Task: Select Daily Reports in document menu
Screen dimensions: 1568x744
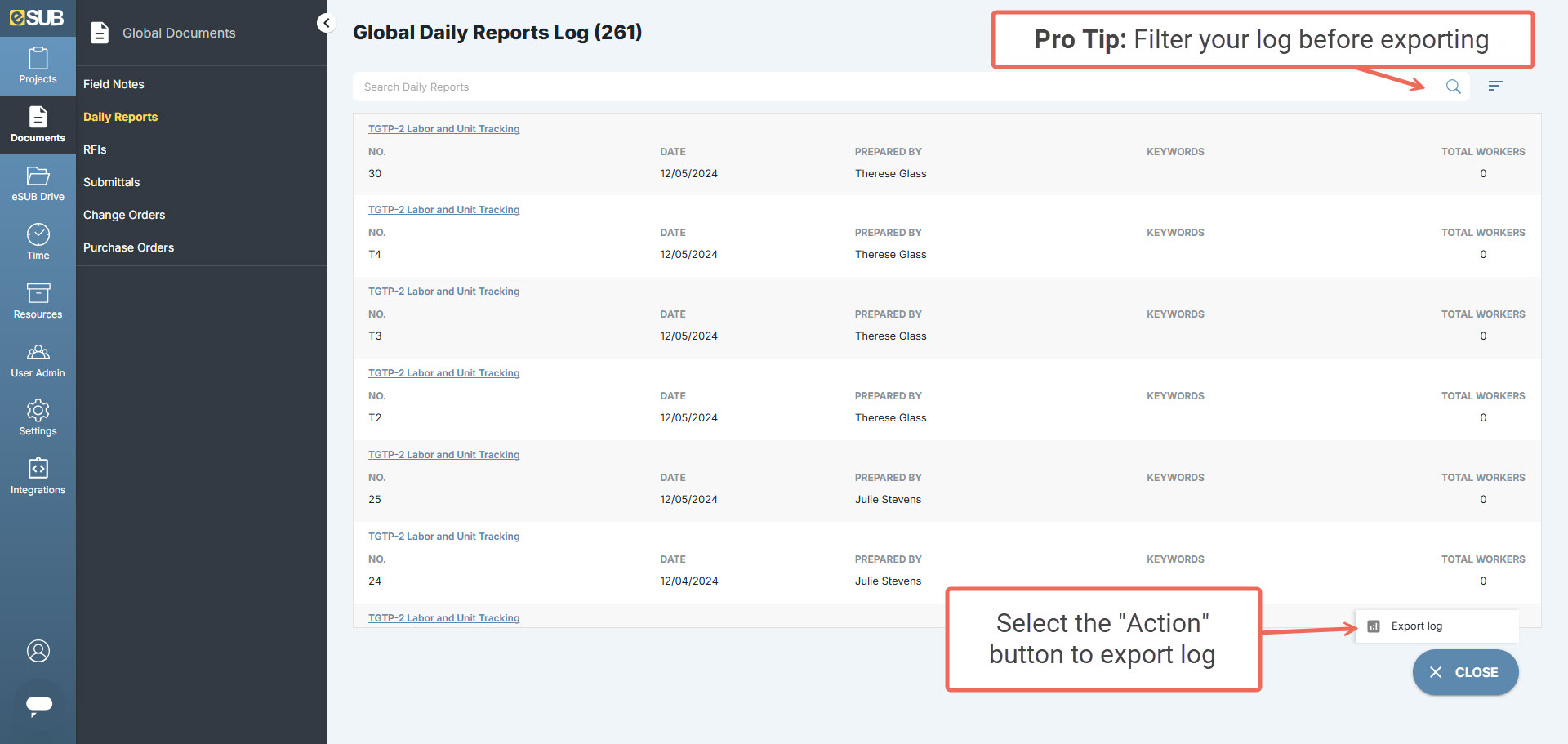Action: coord(120,117)
